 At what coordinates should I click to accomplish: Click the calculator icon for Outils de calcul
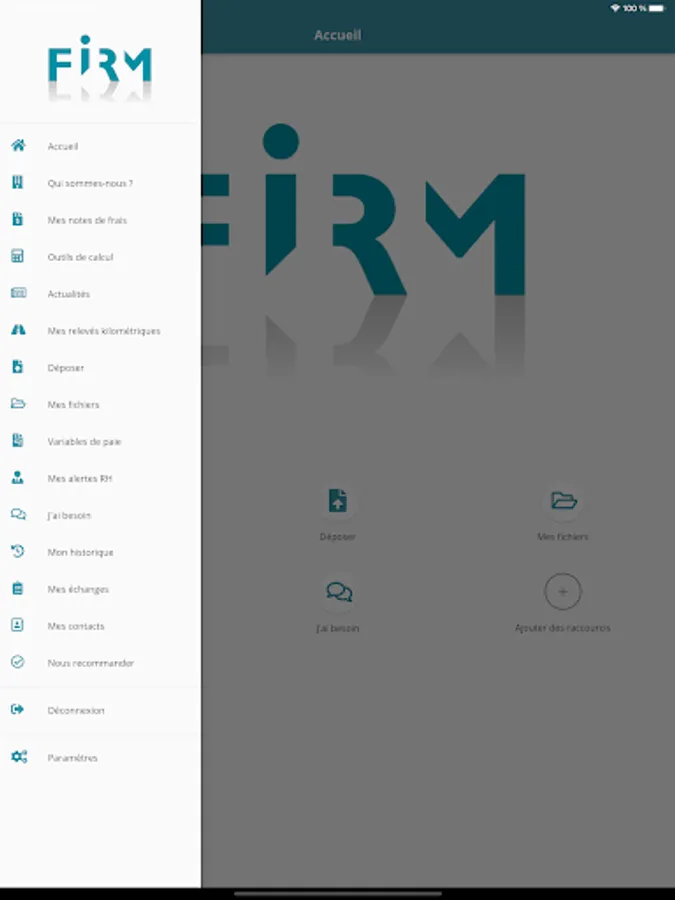point(18,257)
